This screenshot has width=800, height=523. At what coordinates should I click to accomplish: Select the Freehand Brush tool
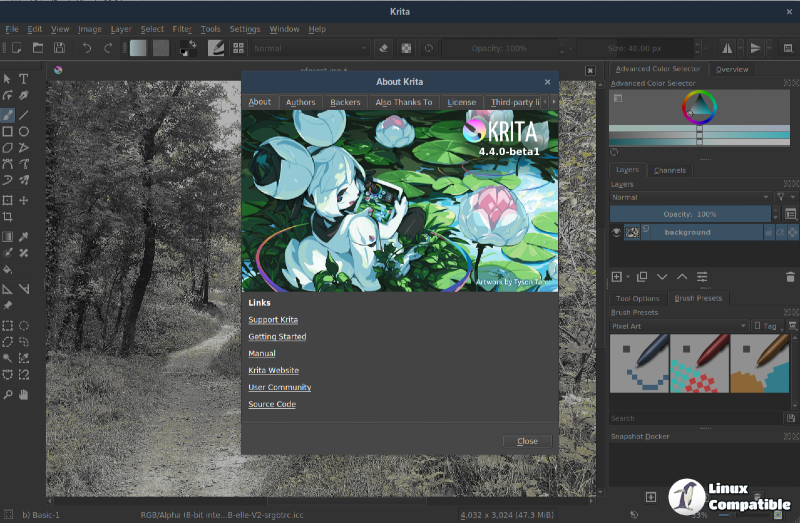[8, 114]
